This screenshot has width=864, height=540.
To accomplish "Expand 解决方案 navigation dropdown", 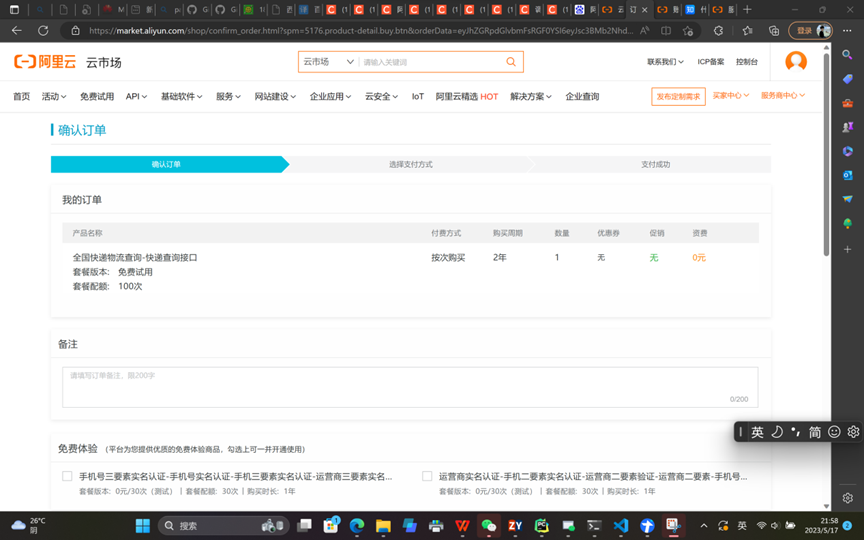I will click(531, 96).
